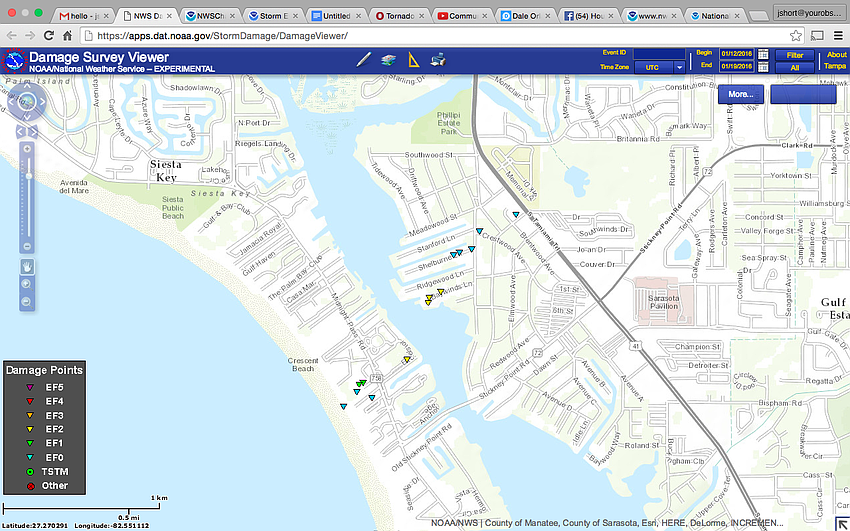Adjust the map zoom level slider handle
Viewport: 850px width, 531px height.
click(27, 176)
